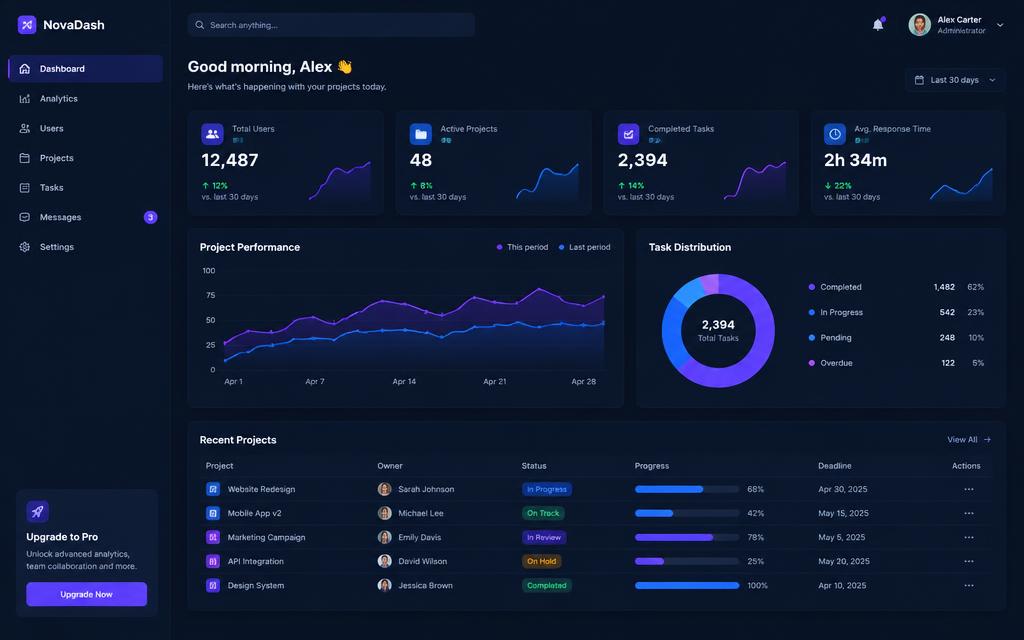
Task: Click the 12,487 total users value
Action: point(230,160)
